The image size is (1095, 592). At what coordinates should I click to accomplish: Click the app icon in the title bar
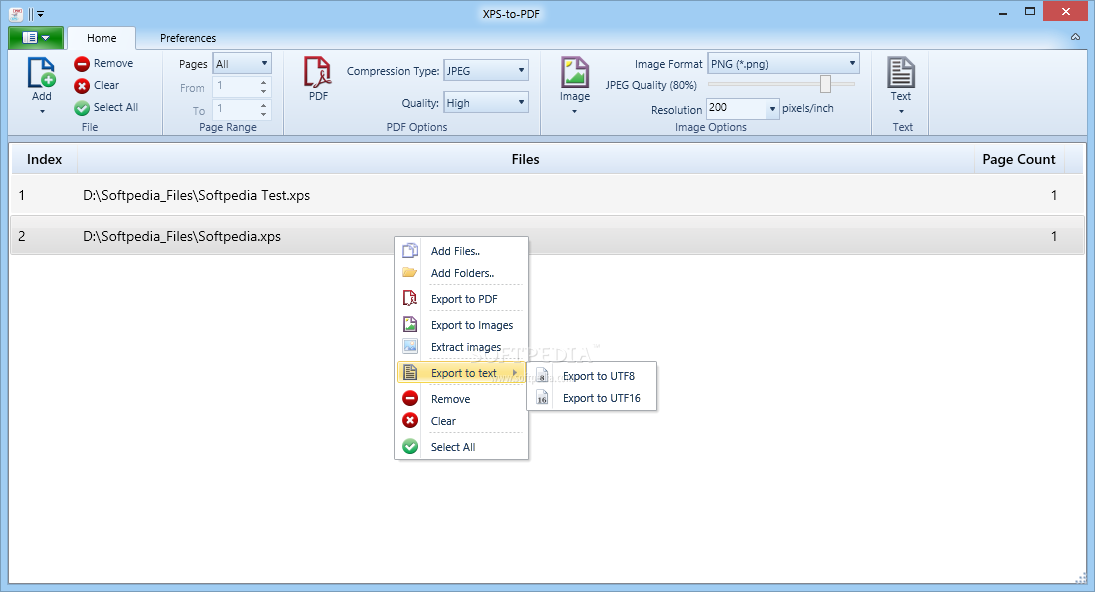tap(15, 13)
